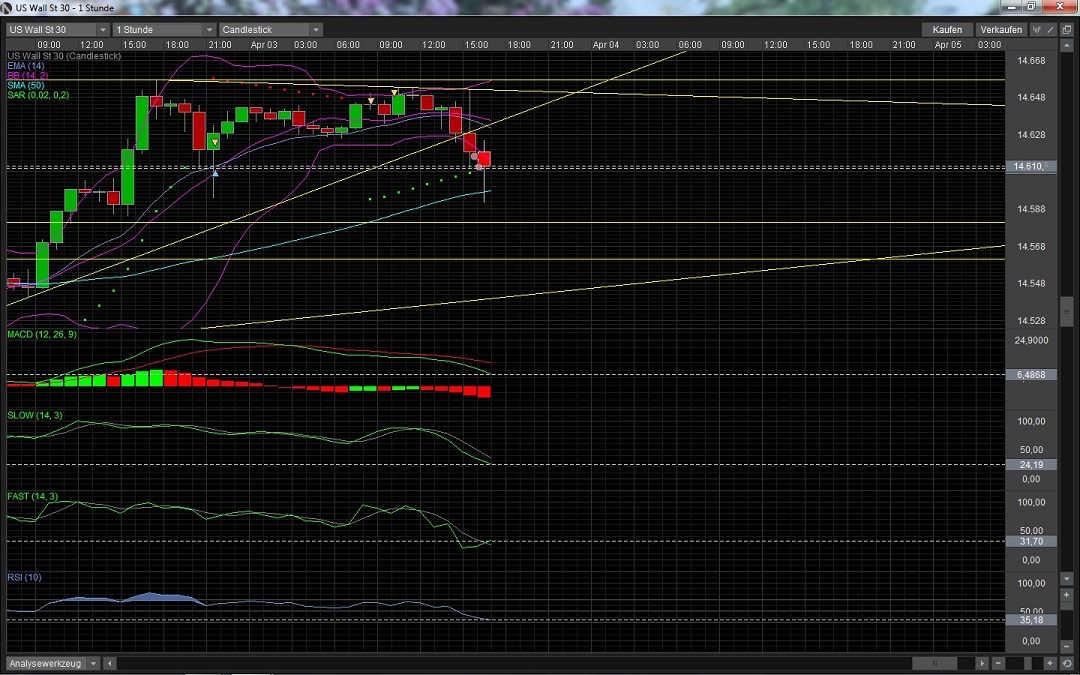Click the Apr 04 date on time axis

point(605,45)
